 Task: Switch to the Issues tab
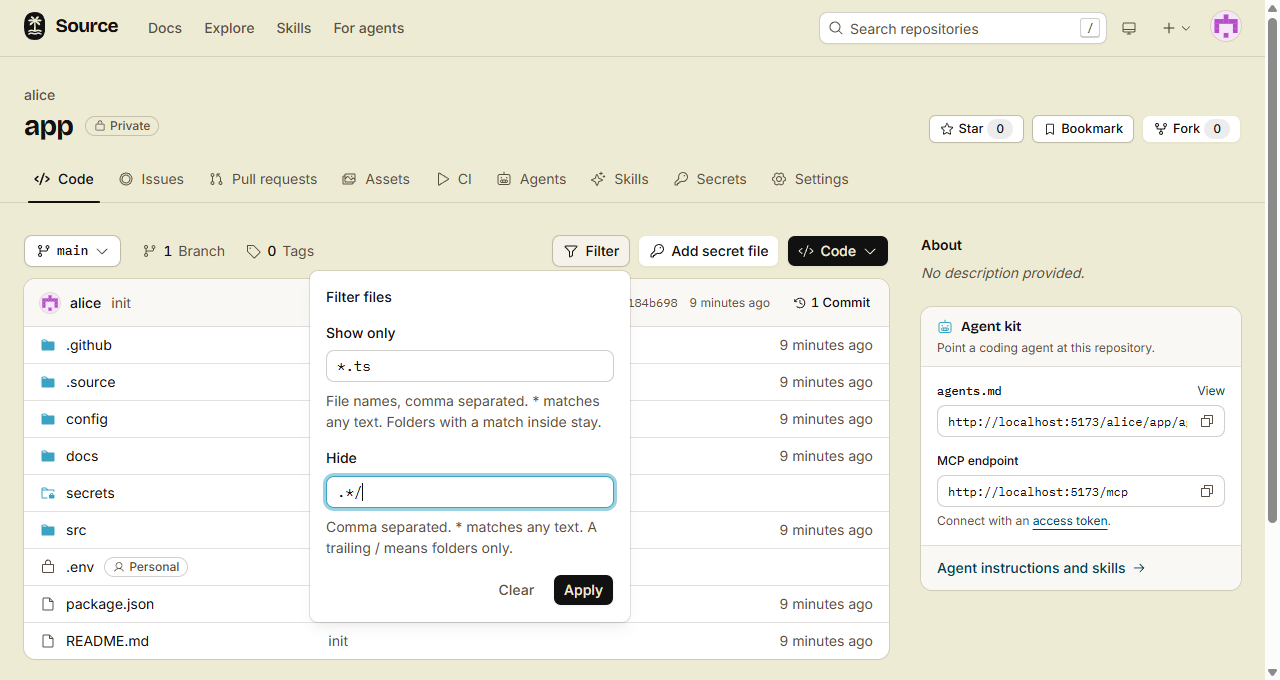(151, 179)
